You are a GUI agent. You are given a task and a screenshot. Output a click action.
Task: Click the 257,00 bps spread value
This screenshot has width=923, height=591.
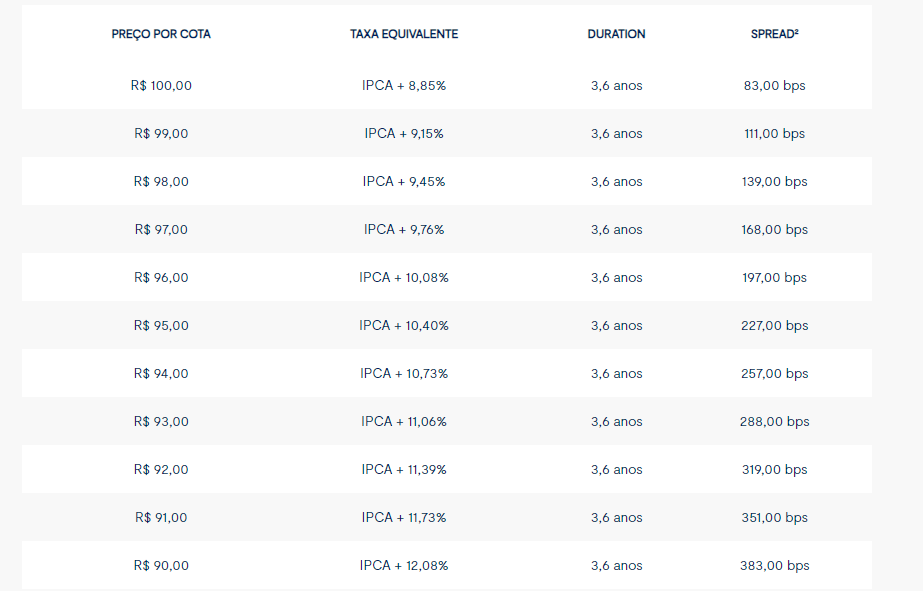[775, 373]
